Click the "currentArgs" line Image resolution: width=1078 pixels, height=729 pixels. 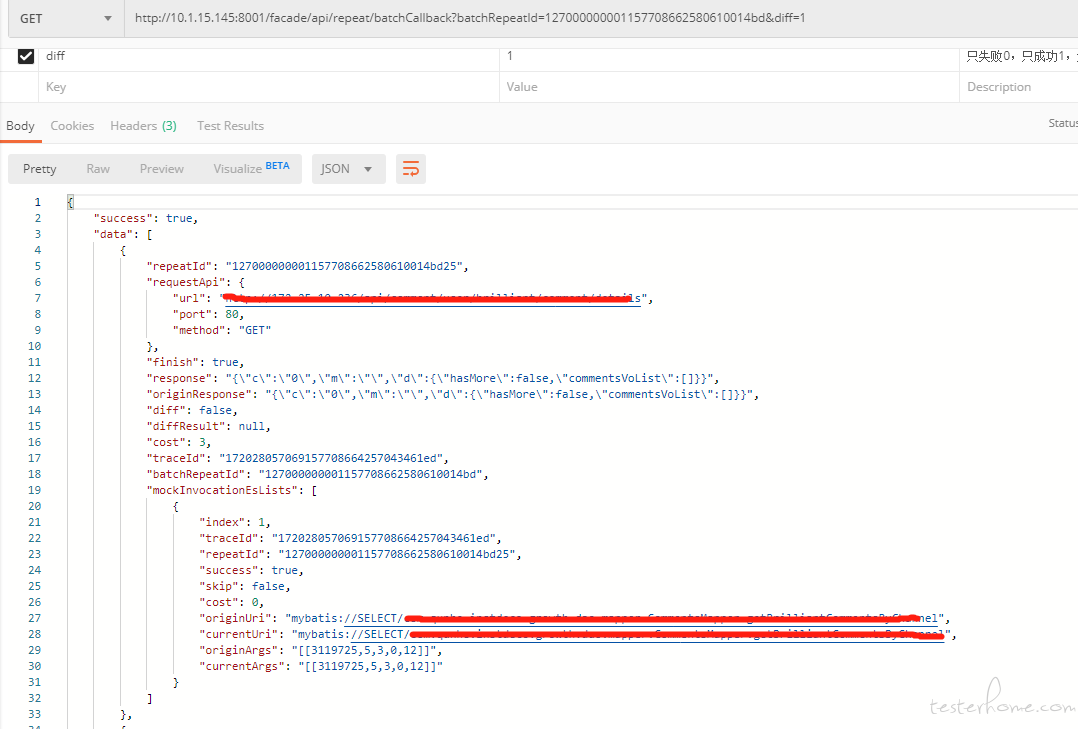click(x=320, y=666)
